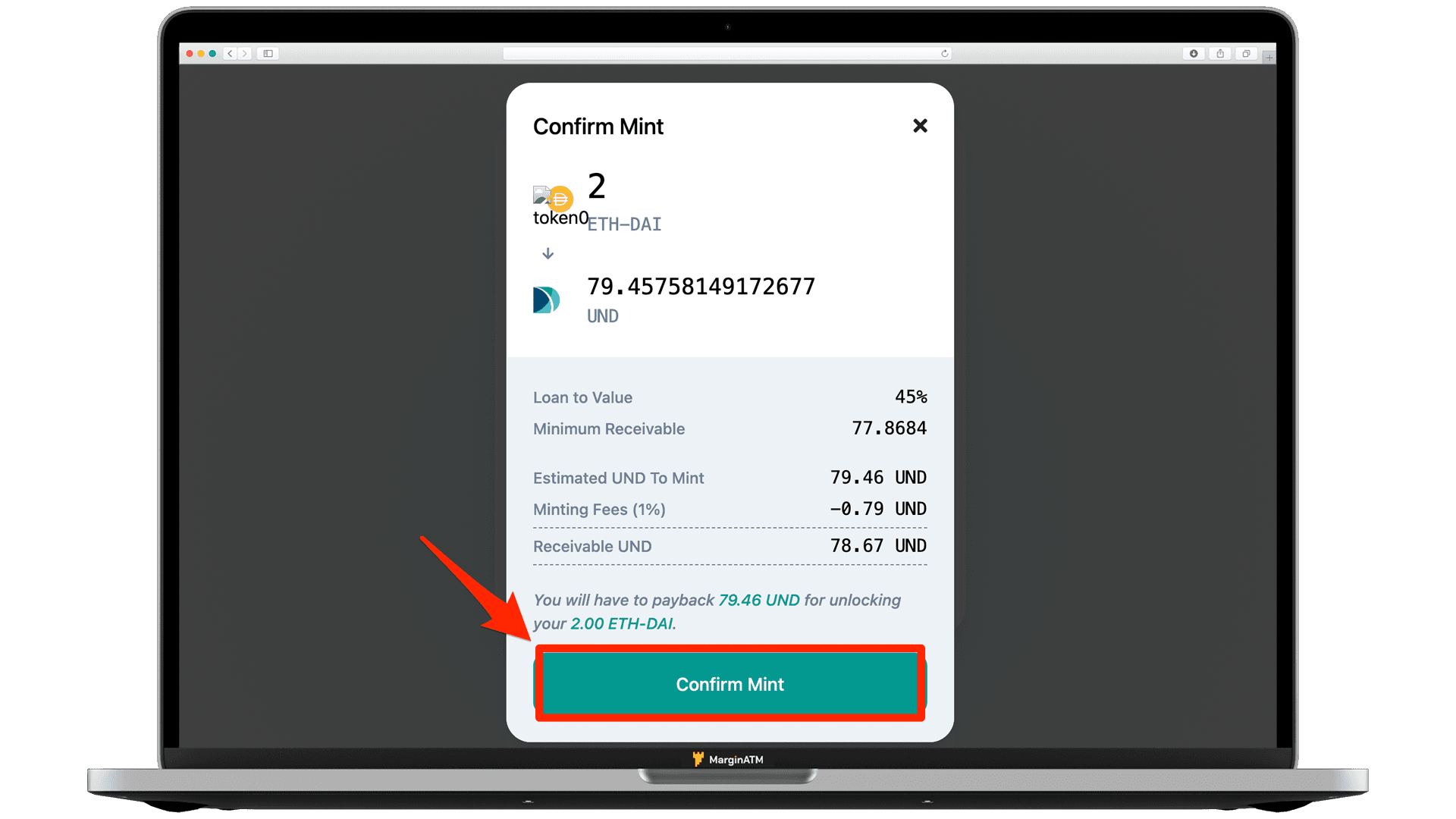Click the Loan to Value label
1456x819 pixels.
pos(584,397)
